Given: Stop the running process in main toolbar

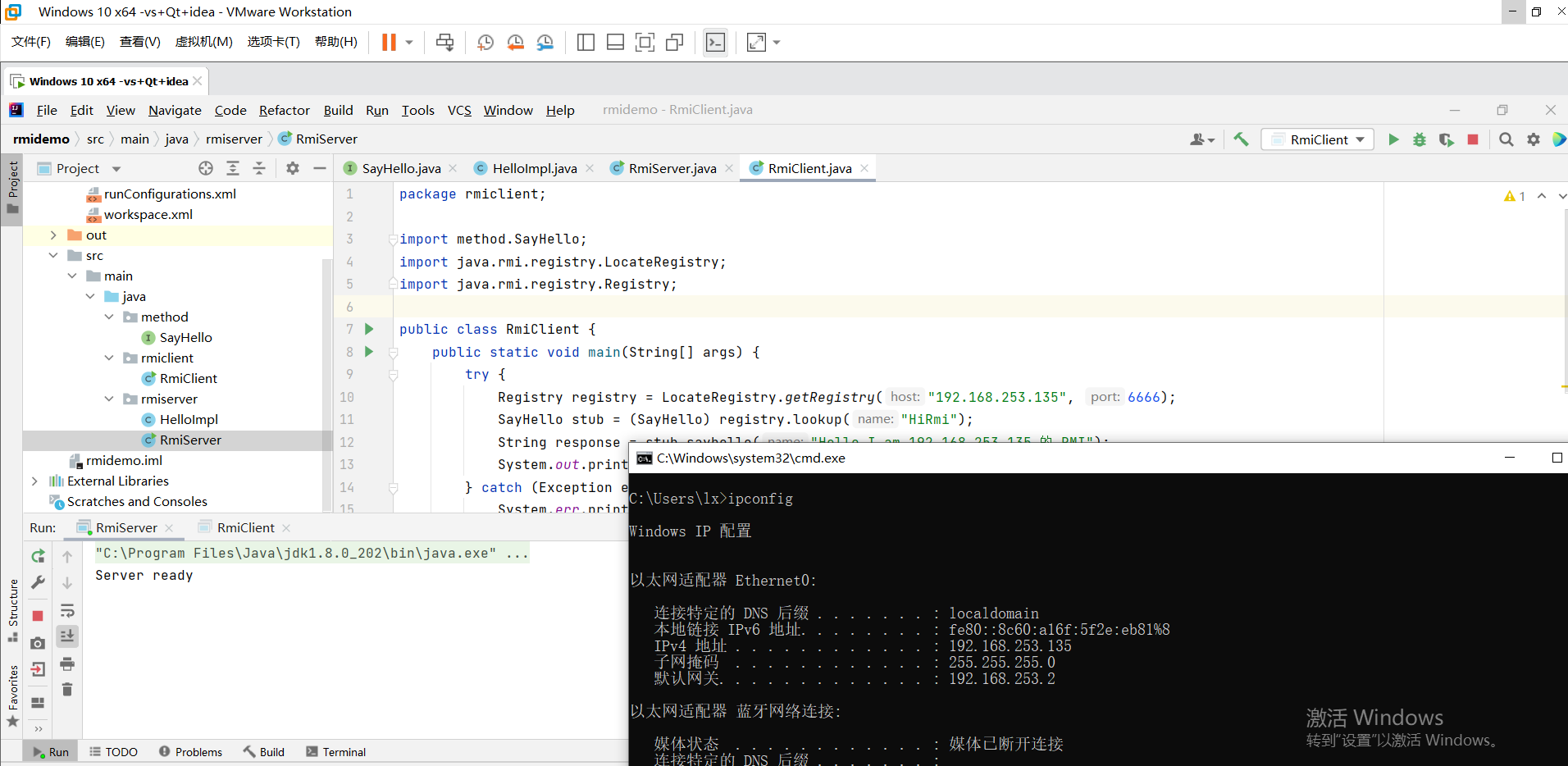Looking at the screenshot, I should 1473,139.
